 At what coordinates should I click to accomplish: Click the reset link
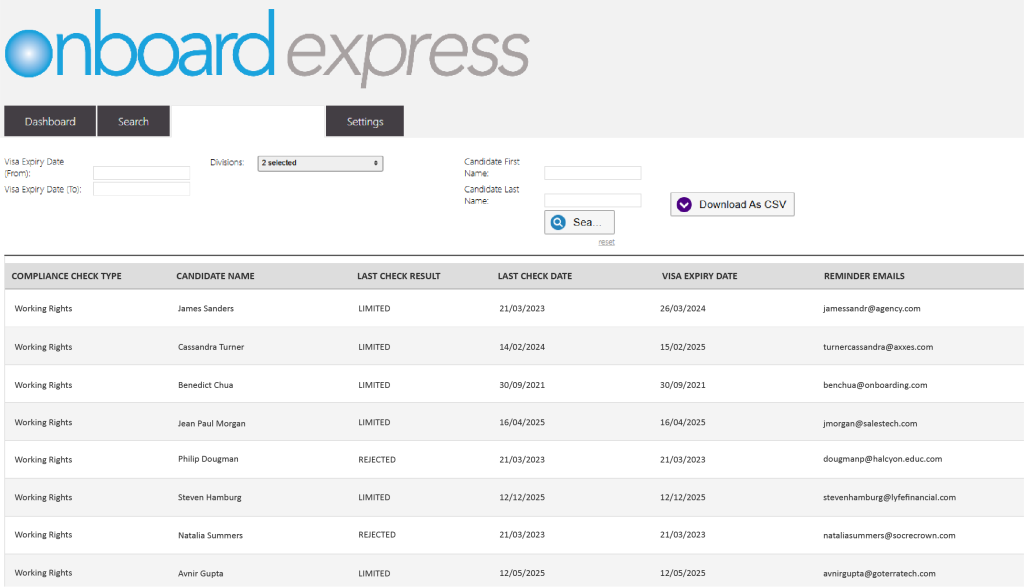(x=606, y=242)
